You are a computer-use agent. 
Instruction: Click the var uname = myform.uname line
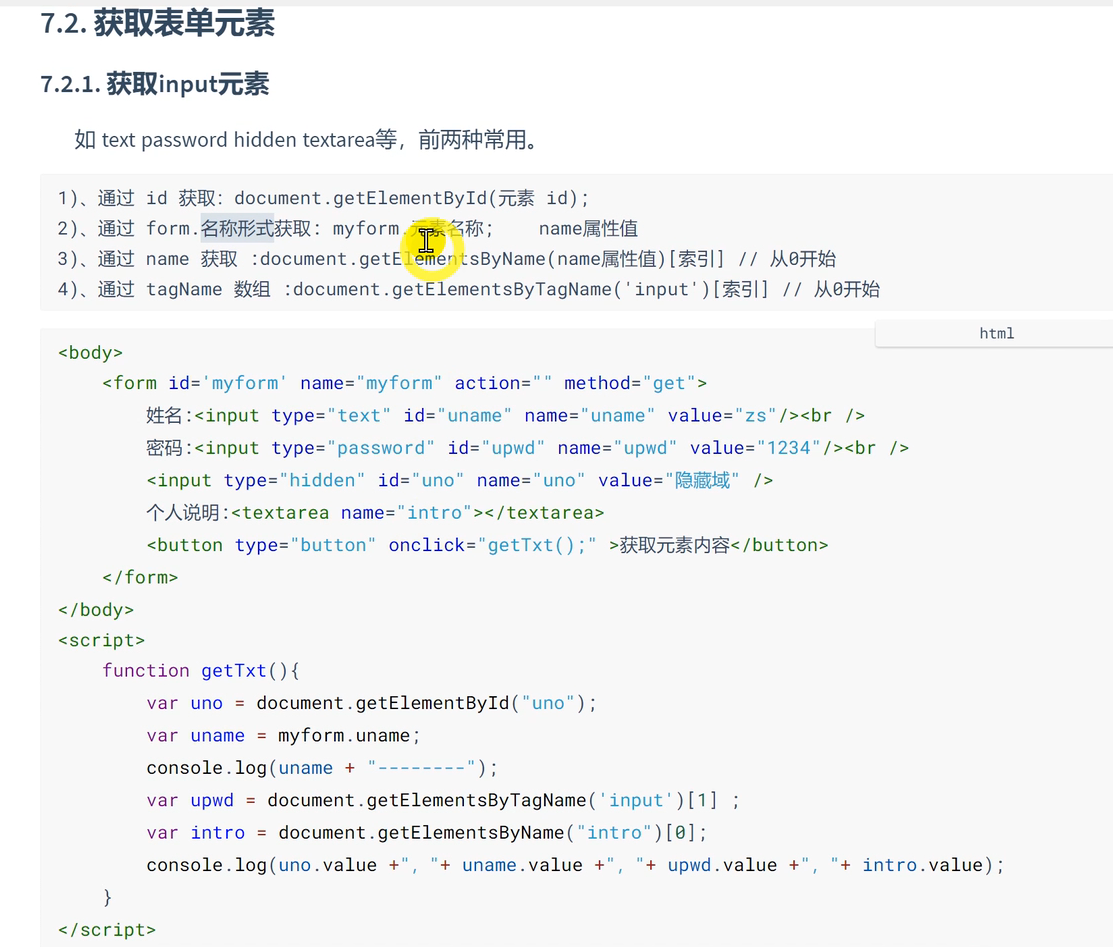[x=283, y=735]
